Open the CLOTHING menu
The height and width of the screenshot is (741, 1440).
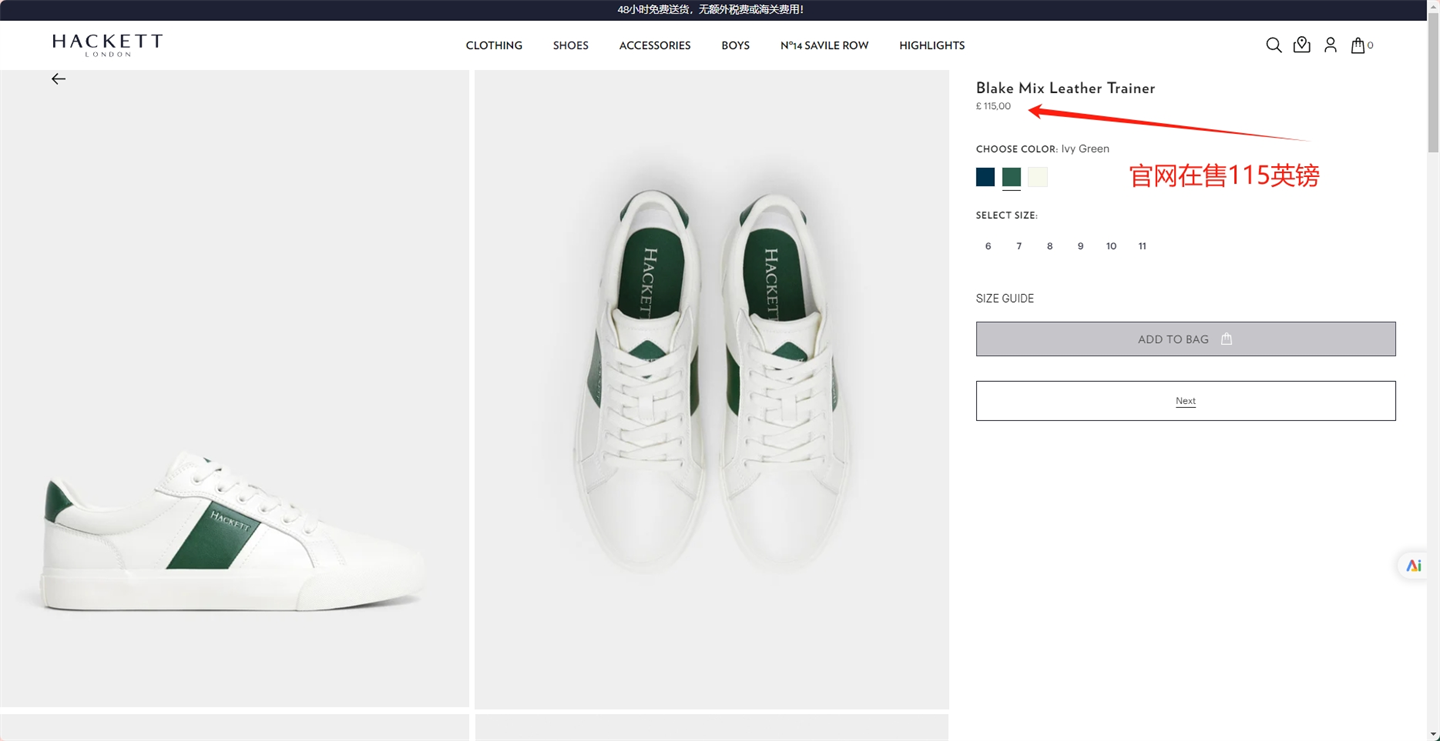pyautogui.click(x=494, y=46)
